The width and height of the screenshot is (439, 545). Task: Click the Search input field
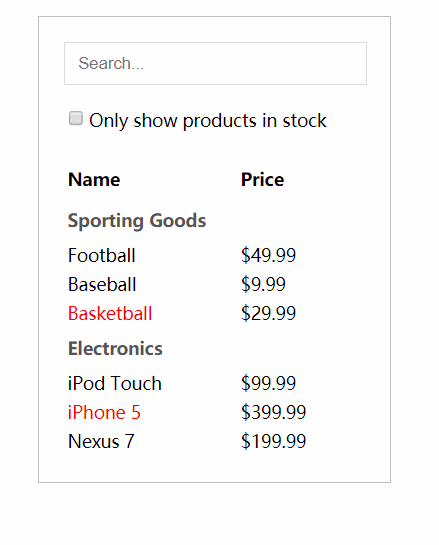coord(215,63)
